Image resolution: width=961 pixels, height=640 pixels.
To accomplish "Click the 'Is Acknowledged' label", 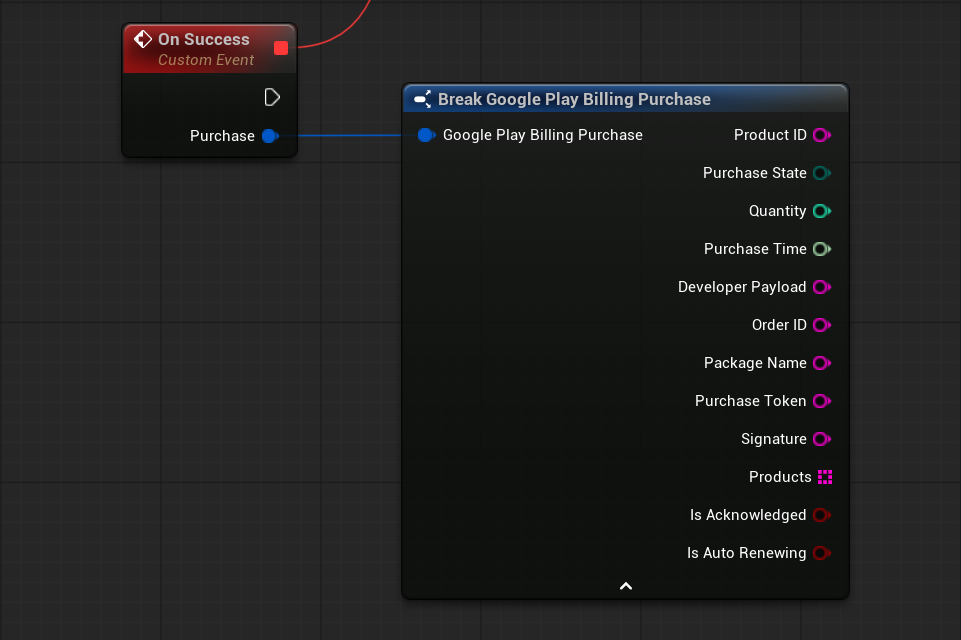I will coord(748,515).
